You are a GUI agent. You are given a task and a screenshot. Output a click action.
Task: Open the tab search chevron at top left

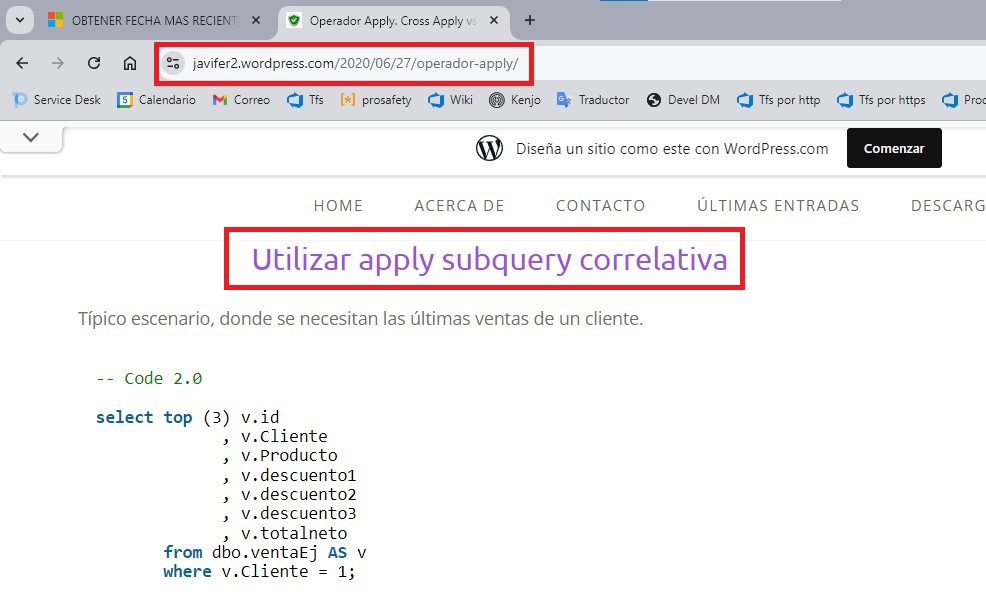(20, 19)
